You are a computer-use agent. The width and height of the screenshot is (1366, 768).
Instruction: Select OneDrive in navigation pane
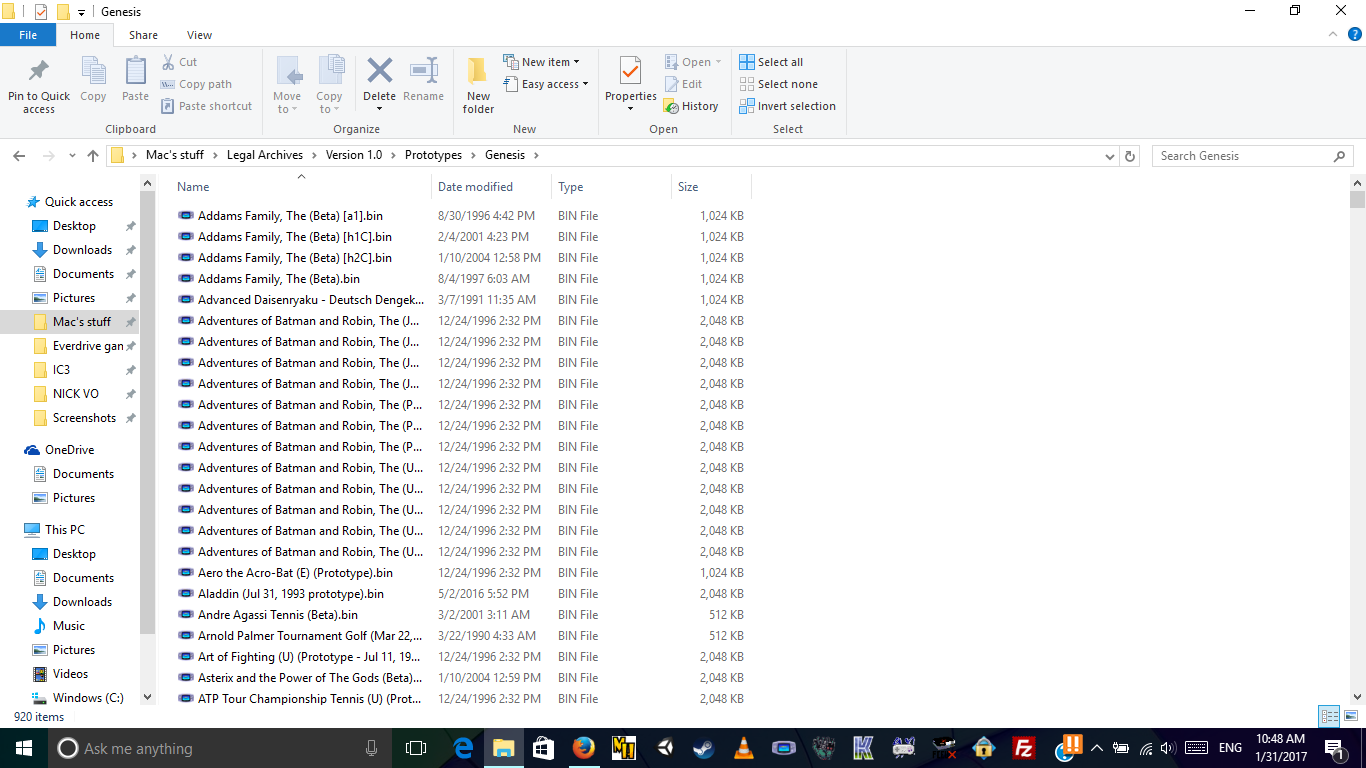69,450
